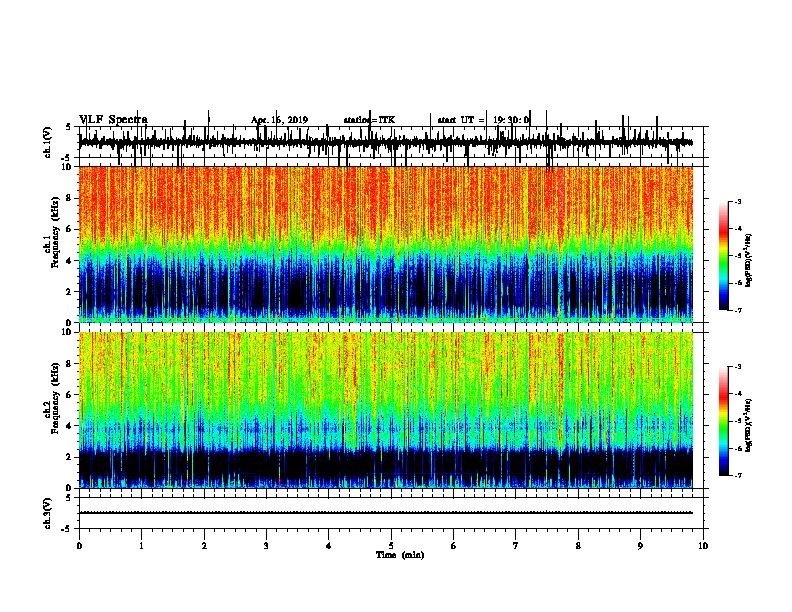Click the '8' kHz tick of ch.2 spectrogram

point(70,364)
